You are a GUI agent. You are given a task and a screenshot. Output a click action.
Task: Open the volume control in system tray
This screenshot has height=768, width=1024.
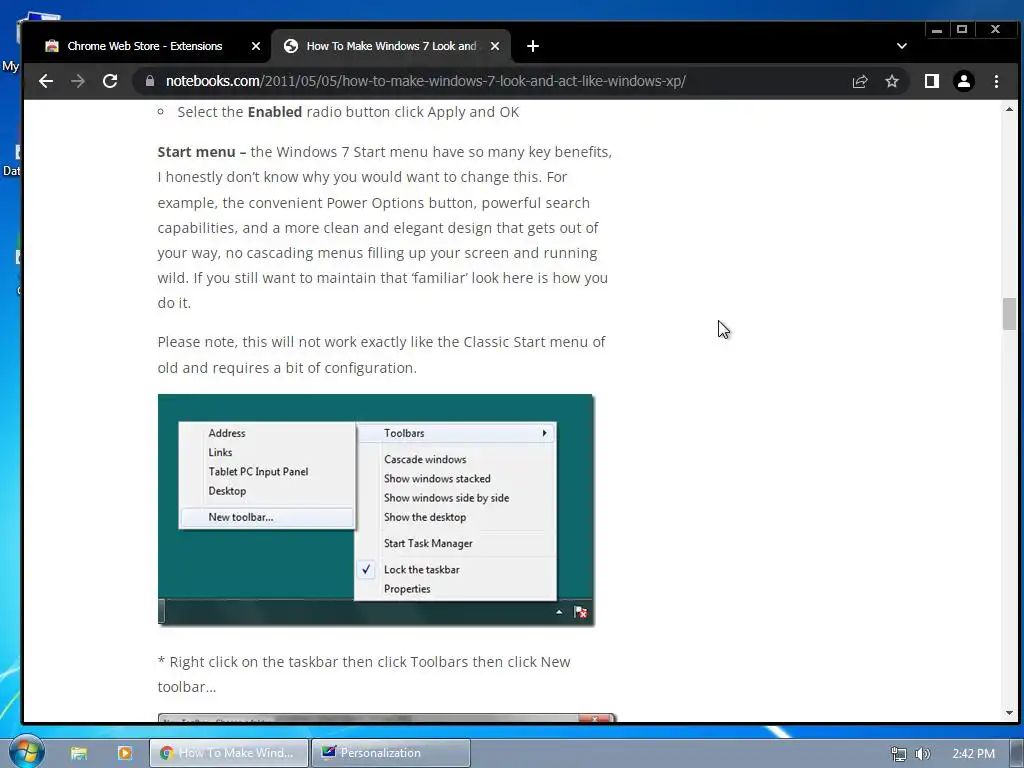(x=922, y=754)
